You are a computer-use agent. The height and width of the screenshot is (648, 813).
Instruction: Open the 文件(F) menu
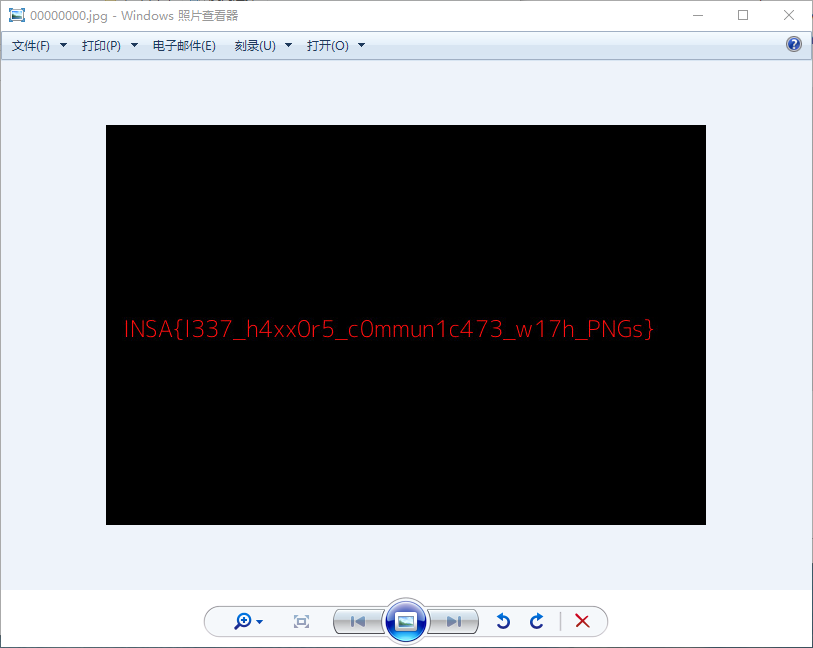point(31,46)
